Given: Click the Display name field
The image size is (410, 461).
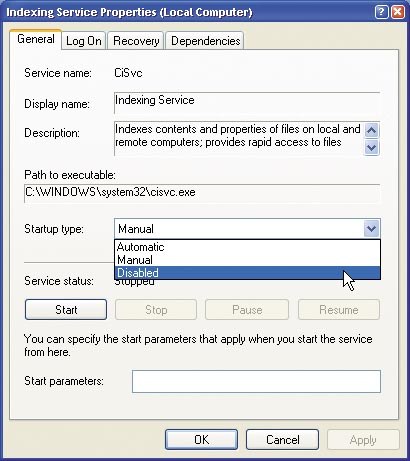Looking at the screenshot, I should coord(247,103).
